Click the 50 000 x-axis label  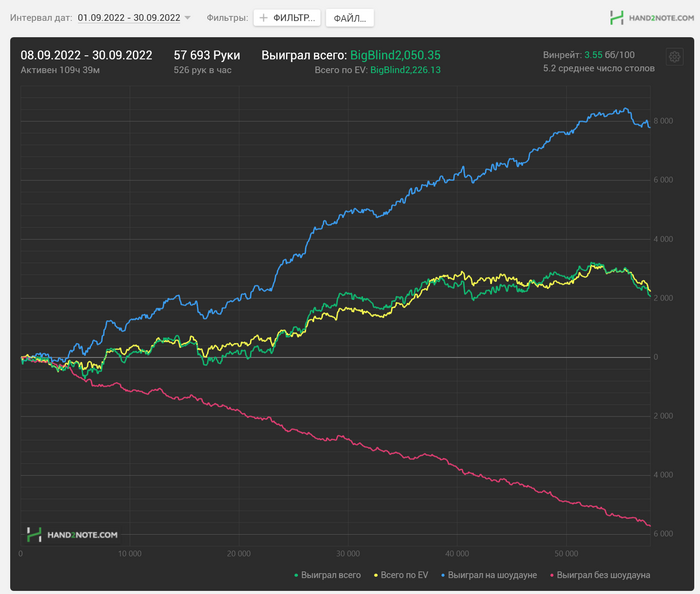(566, 554)
